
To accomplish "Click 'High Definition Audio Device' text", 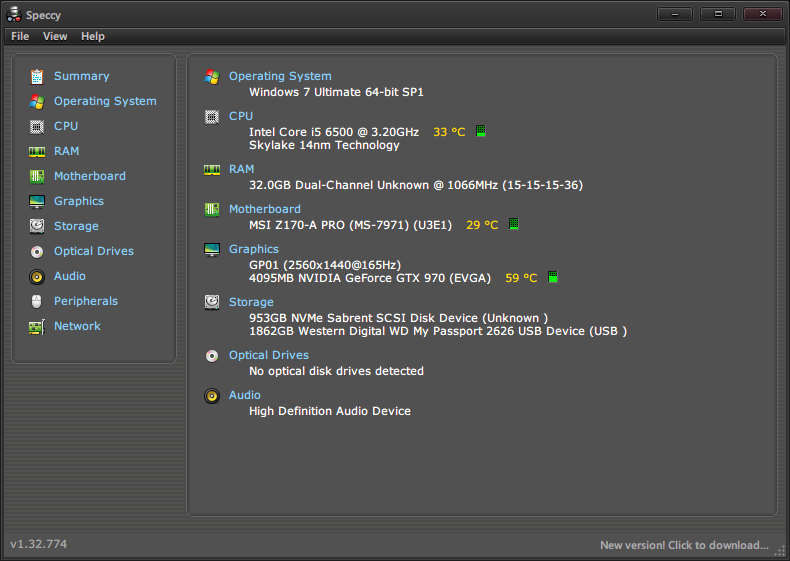I will coord(330,411).
